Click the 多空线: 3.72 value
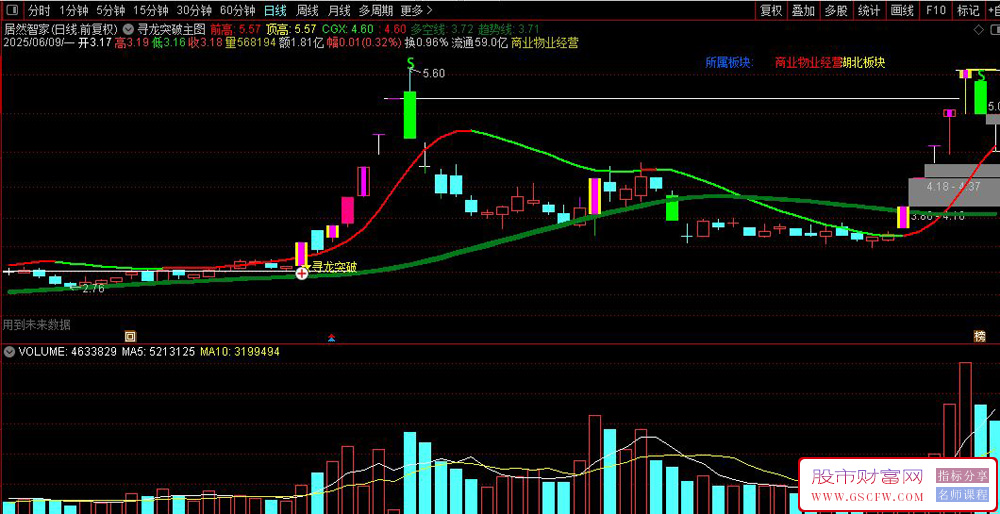 [x=441, y=29]
